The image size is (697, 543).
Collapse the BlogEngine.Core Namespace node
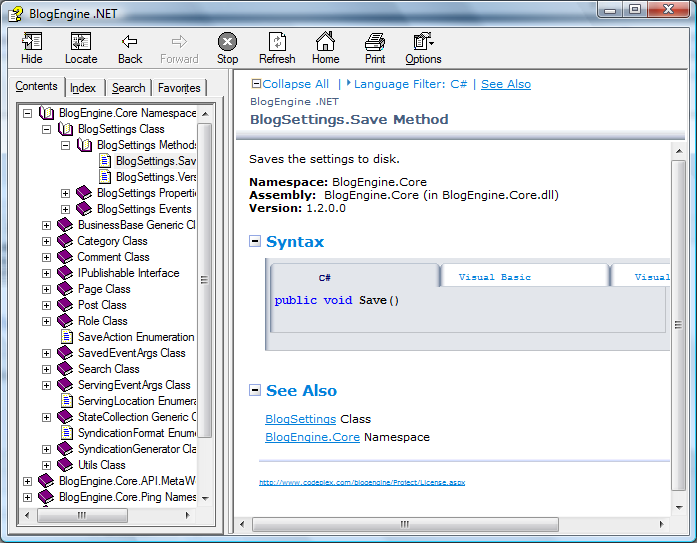(28, 113)
